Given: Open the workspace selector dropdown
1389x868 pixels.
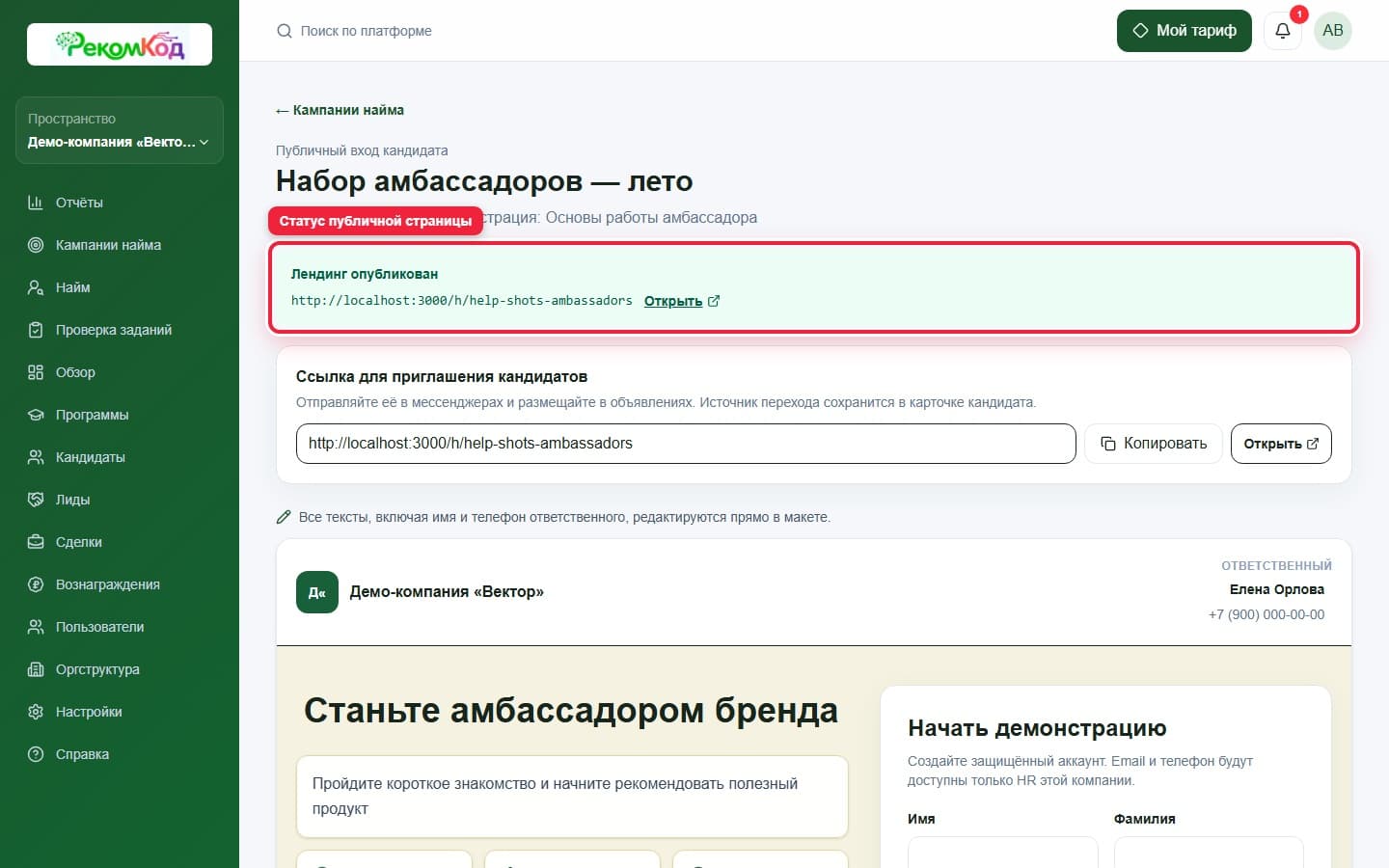Looking at the screenshot, I should click(120, 130).
